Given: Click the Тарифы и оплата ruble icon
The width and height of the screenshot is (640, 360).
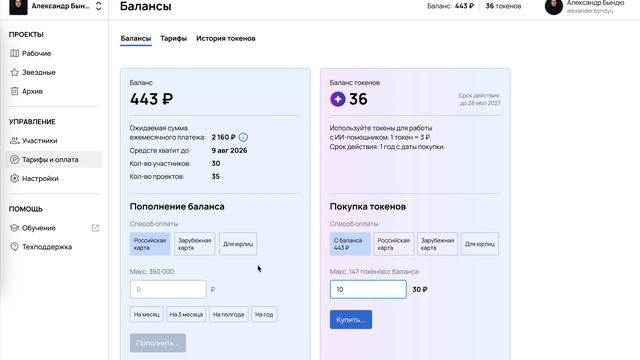Looking at the screenshot, I should (x=15, y=160).
